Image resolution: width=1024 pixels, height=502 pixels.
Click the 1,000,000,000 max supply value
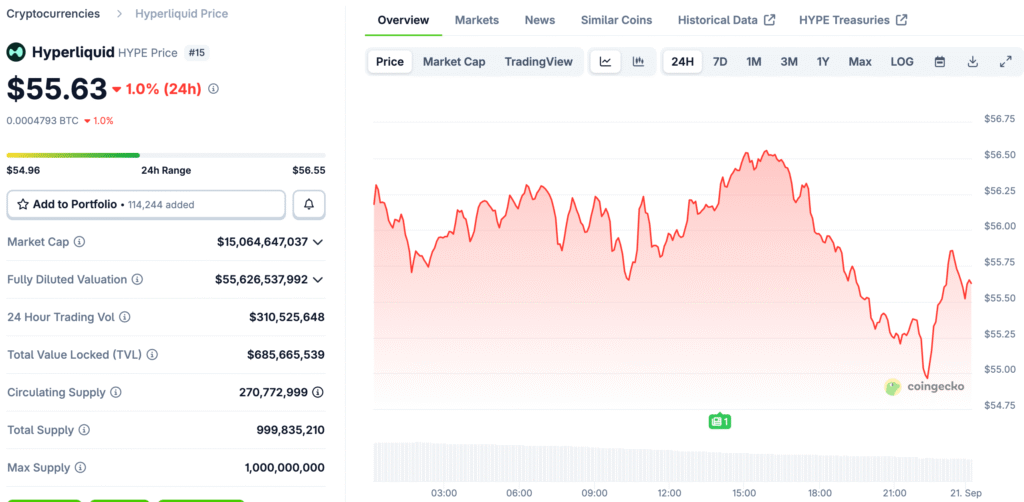tap(285, 468)
